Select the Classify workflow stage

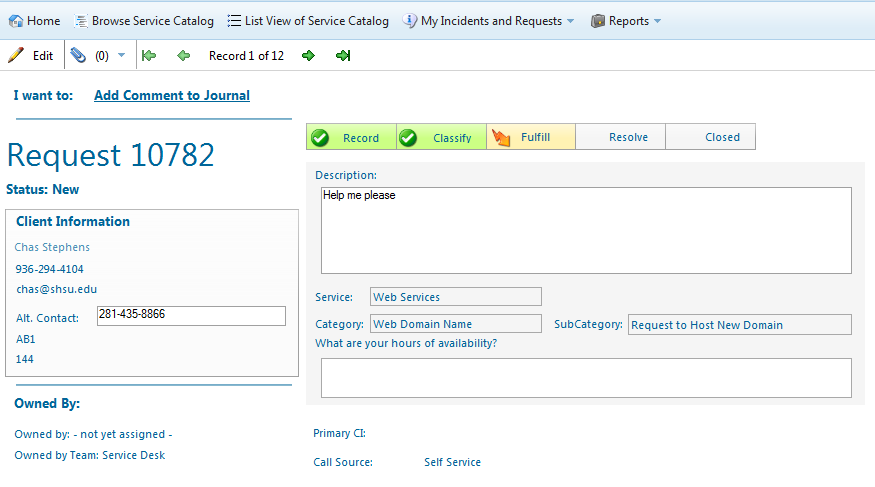(441, 137)
